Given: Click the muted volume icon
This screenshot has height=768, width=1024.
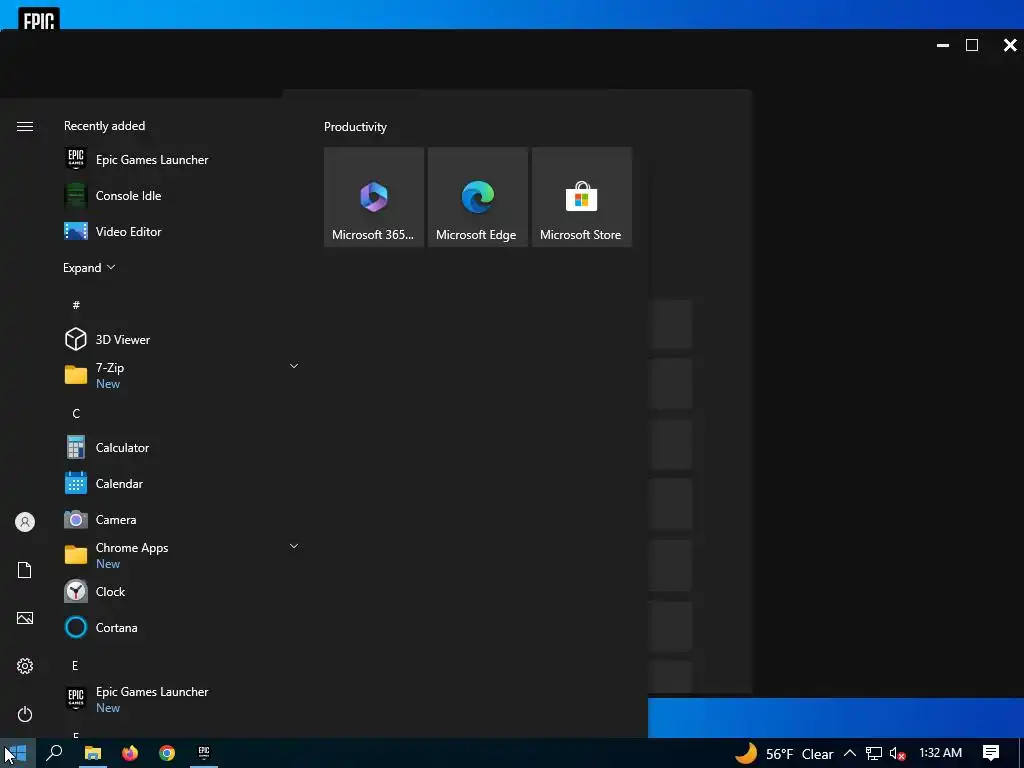Looking at the screenshot, I should [897, 754].
